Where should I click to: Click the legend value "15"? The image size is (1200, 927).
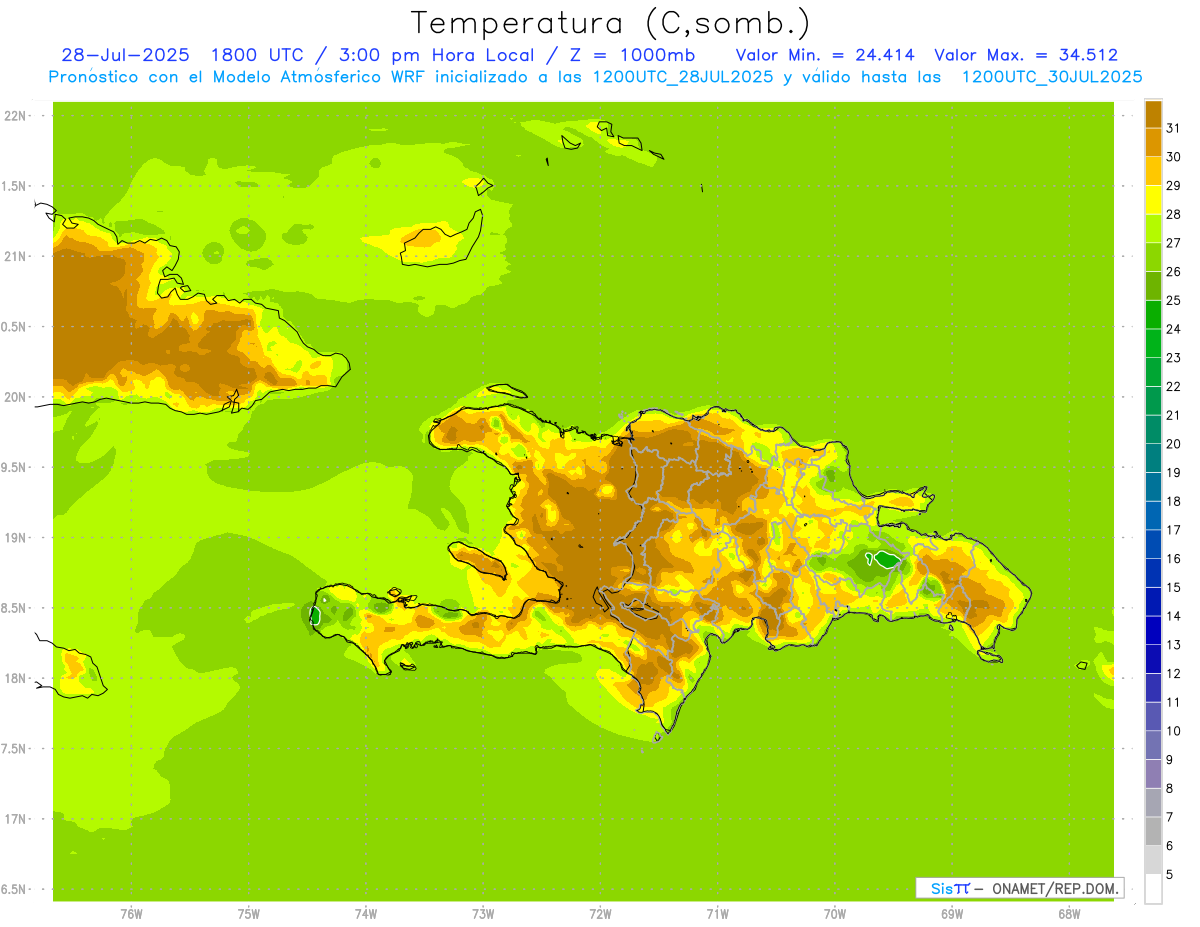[1173, 588]
